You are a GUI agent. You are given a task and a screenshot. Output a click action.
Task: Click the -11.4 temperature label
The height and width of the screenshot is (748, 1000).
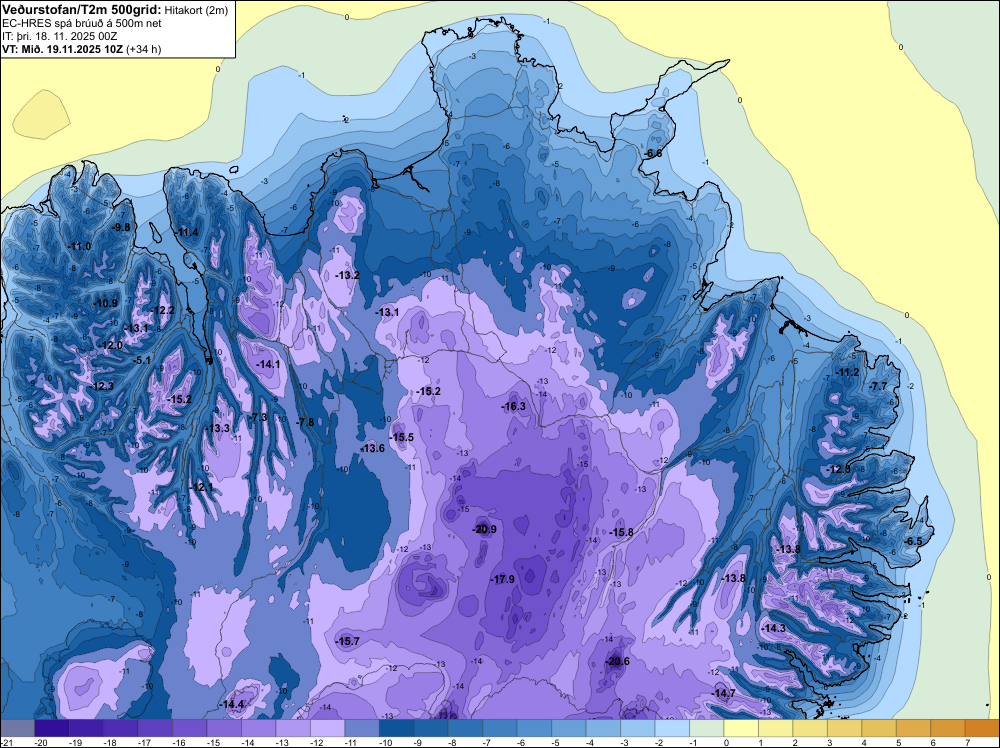coord(186,232)
